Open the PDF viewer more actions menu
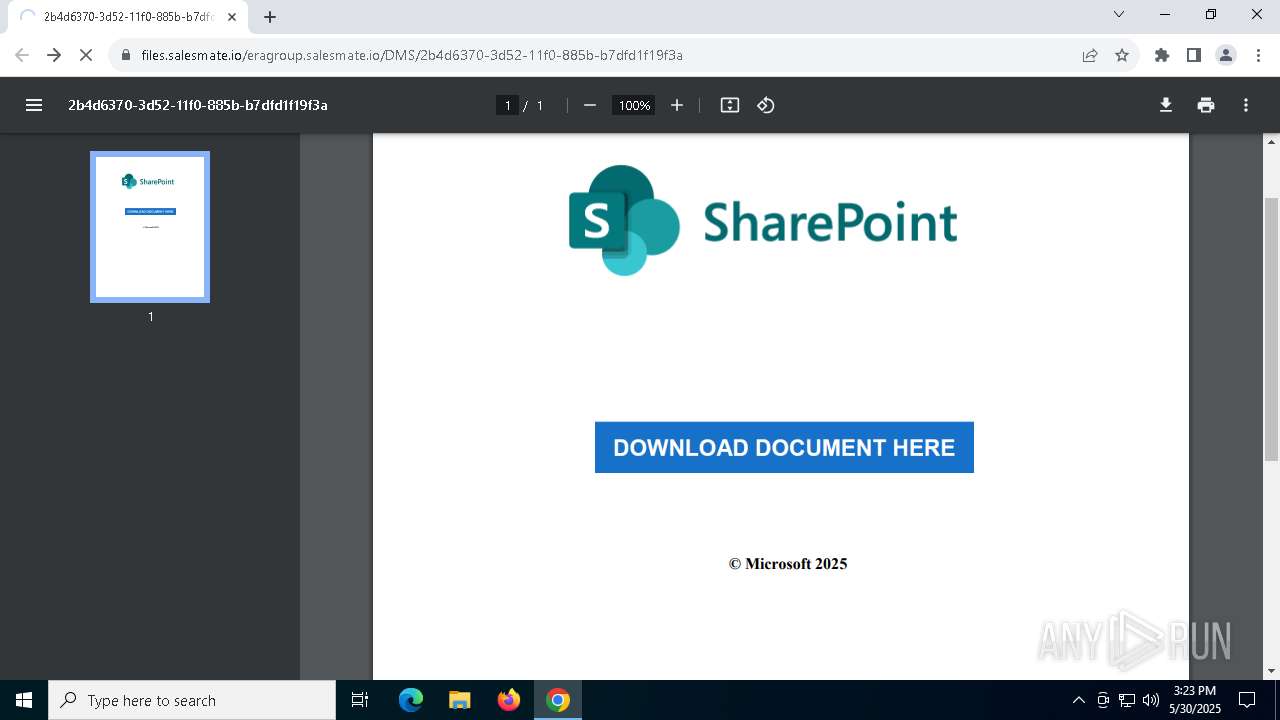Image resolution: width=1280 pixels, height=720 pixels. [x=1246, y=105]
